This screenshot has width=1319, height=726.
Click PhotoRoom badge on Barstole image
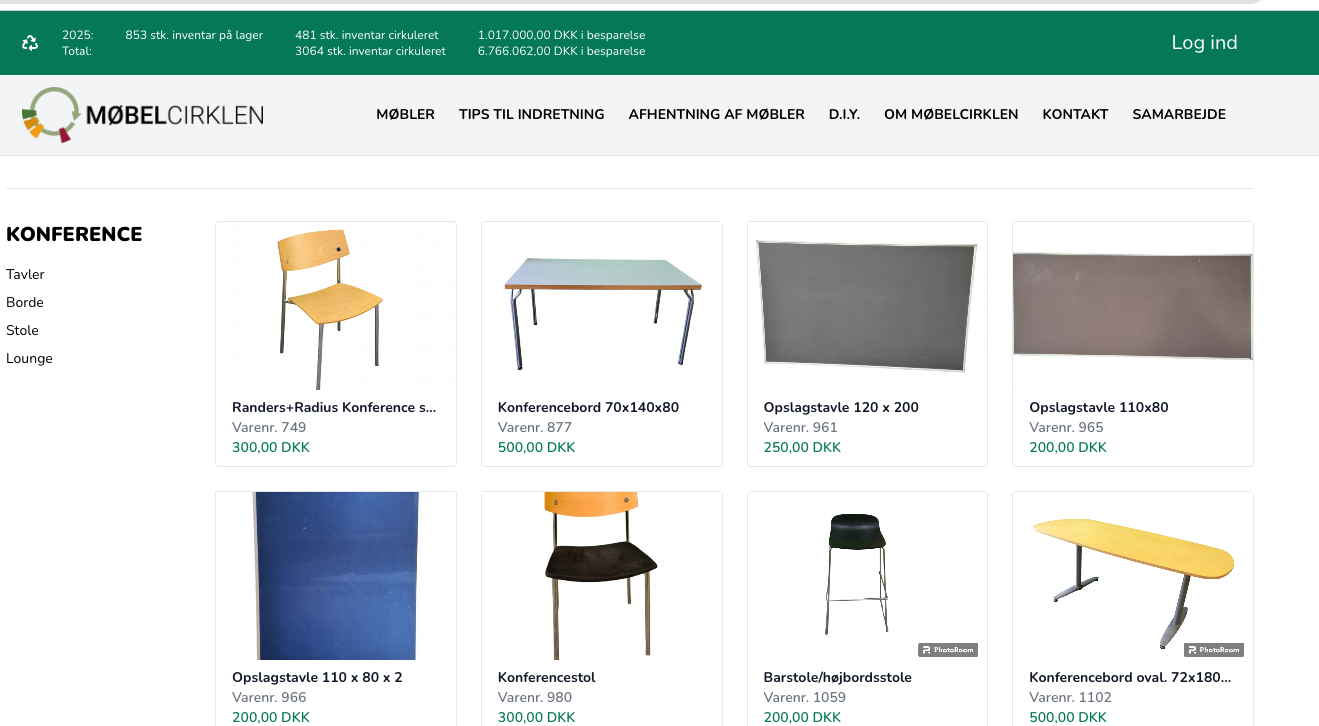[x=948, y=650]
